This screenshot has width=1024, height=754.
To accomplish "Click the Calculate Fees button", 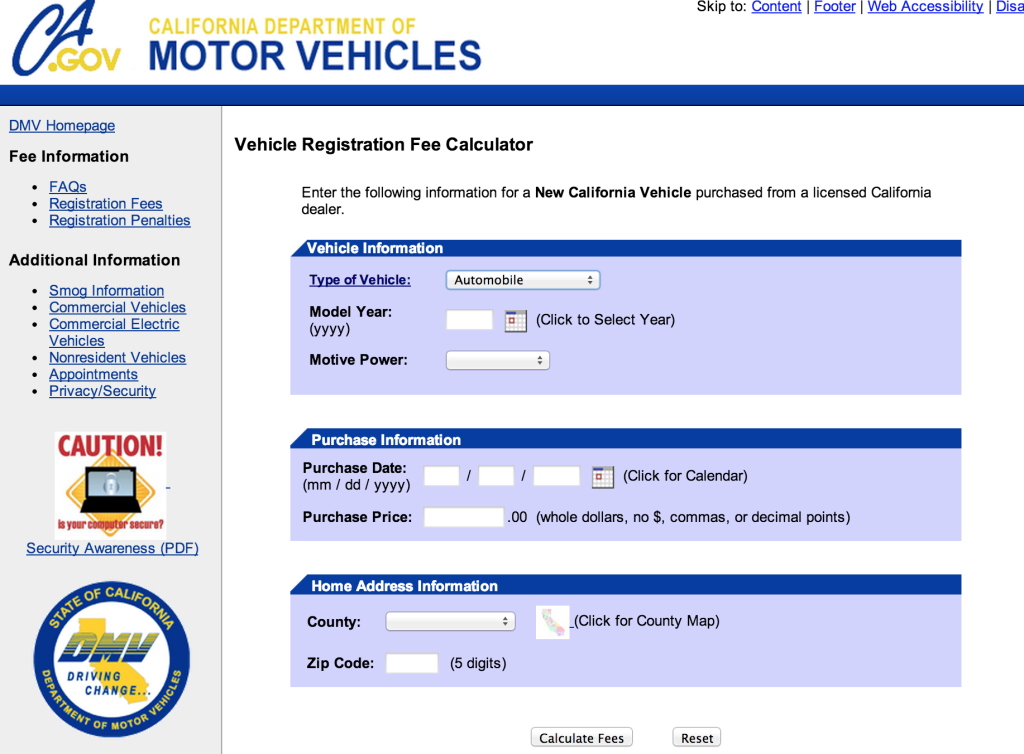I will (x=581, y=738).
